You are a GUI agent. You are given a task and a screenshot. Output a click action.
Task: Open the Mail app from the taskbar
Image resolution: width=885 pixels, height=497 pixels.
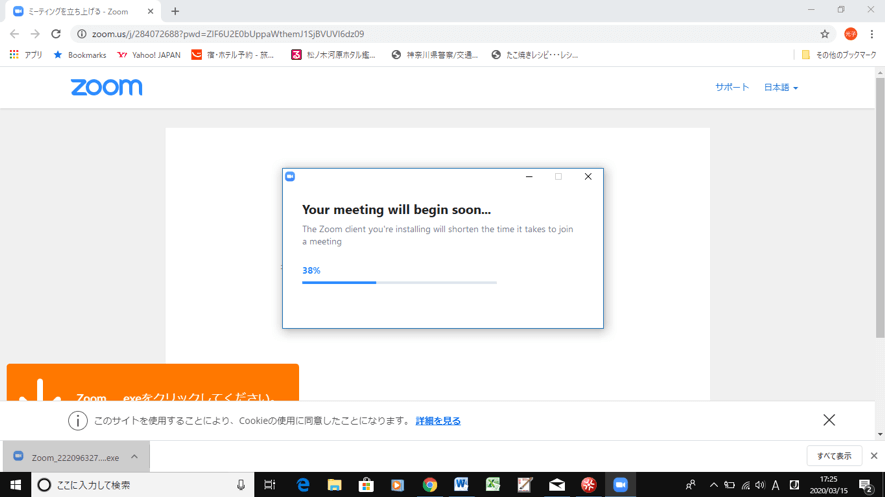click(557, 485)
